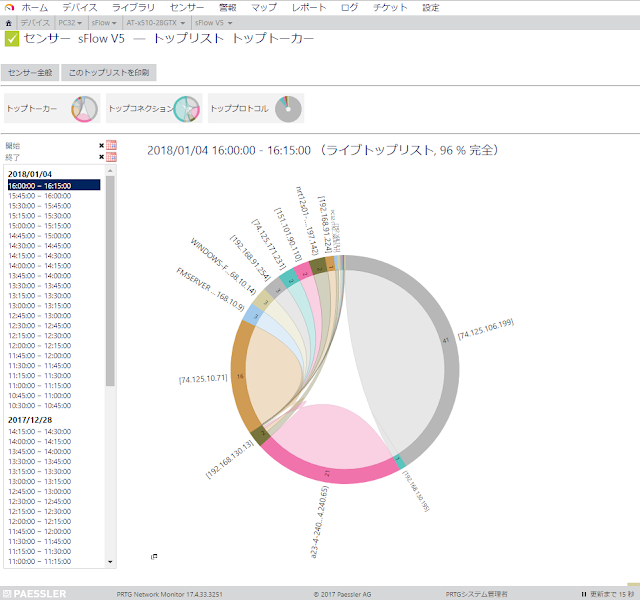Click the home icon in the breadcrumb bar
Image resolution: width=640 pixels, height=600 pixels.
click(x=9, y=23)
